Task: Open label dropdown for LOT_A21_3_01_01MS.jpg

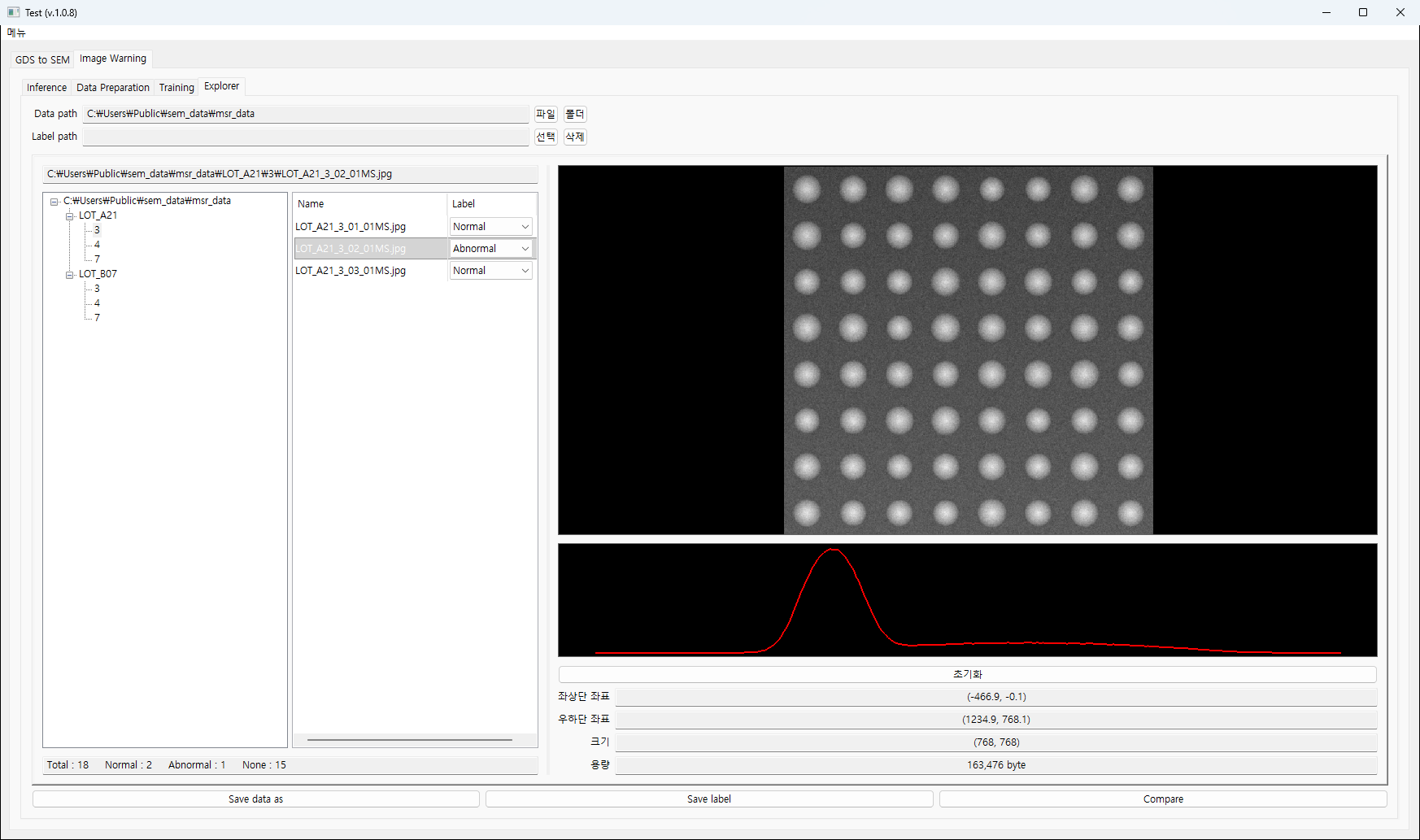Action: tap(491, 227)
